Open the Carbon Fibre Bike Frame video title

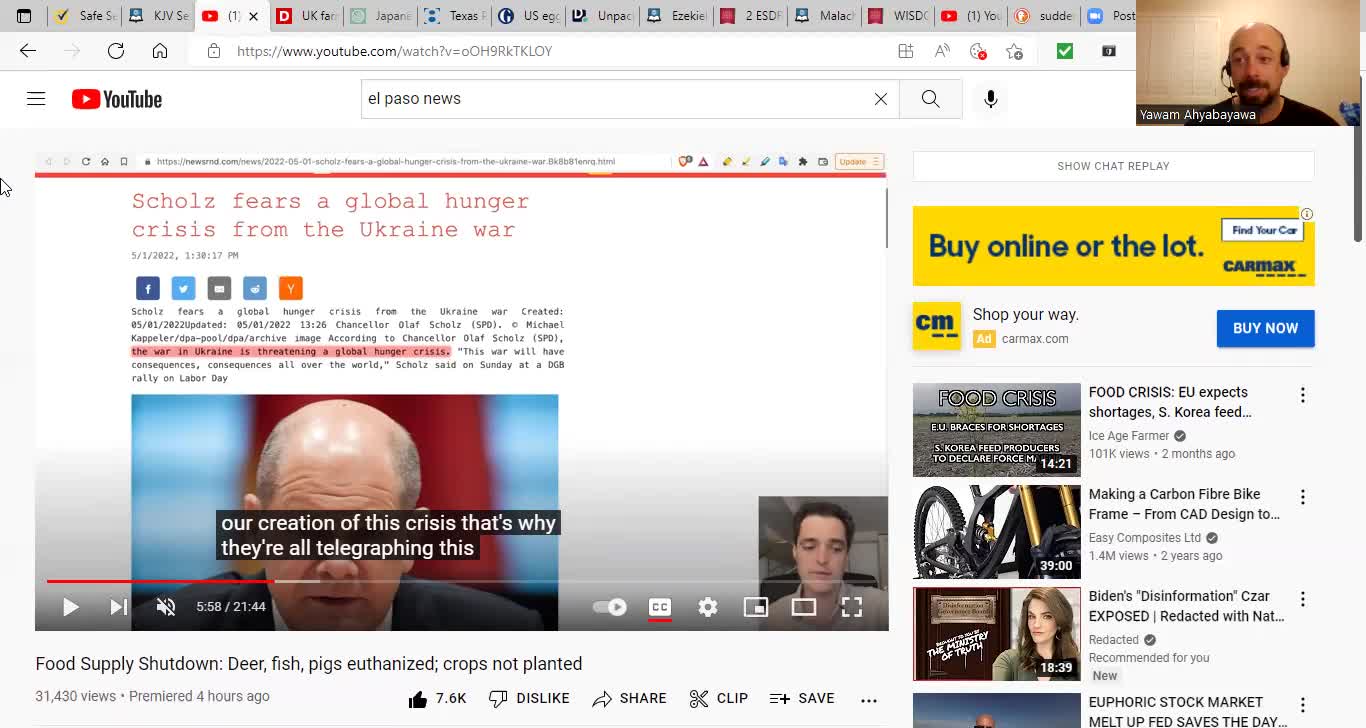pyautogui.click(x=1184, y=504)
